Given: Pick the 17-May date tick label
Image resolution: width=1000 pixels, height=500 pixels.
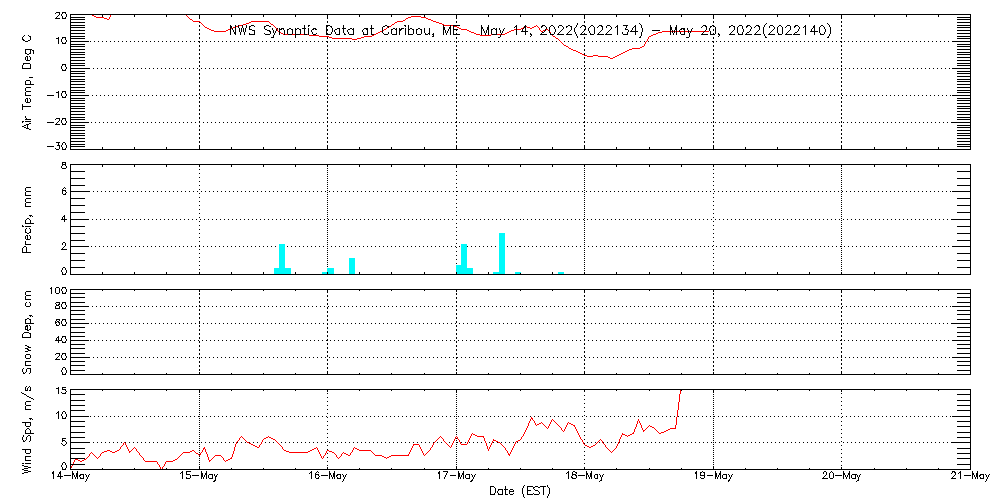Looking at the screenshot, I should coord(456,477).
